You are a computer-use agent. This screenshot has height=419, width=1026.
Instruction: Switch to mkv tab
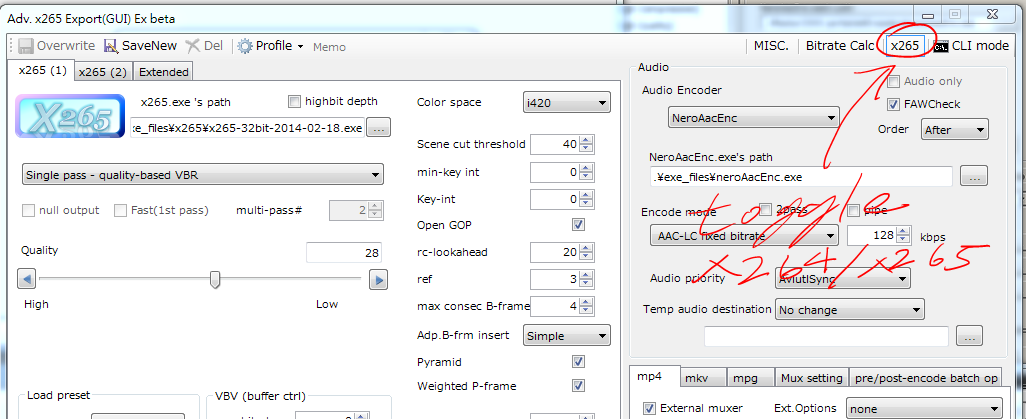coord(704,378)
